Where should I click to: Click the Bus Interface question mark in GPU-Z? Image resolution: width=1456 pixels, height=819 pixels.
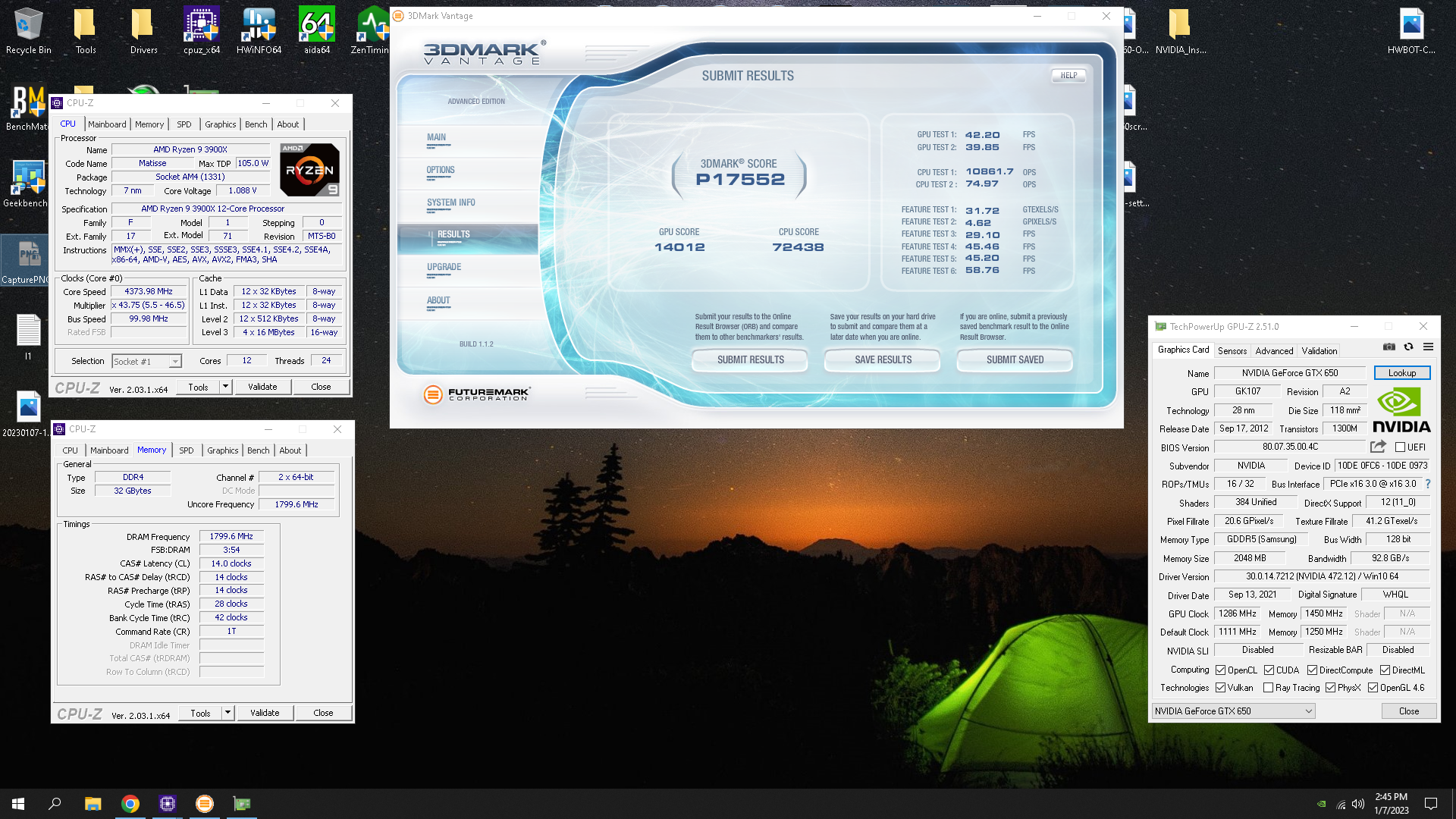1428,484
